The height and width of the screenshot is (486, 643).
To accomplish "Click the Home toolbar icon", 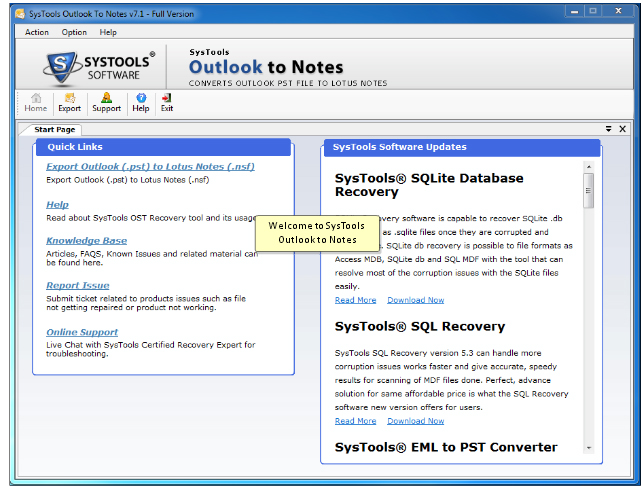I will 35,102.
